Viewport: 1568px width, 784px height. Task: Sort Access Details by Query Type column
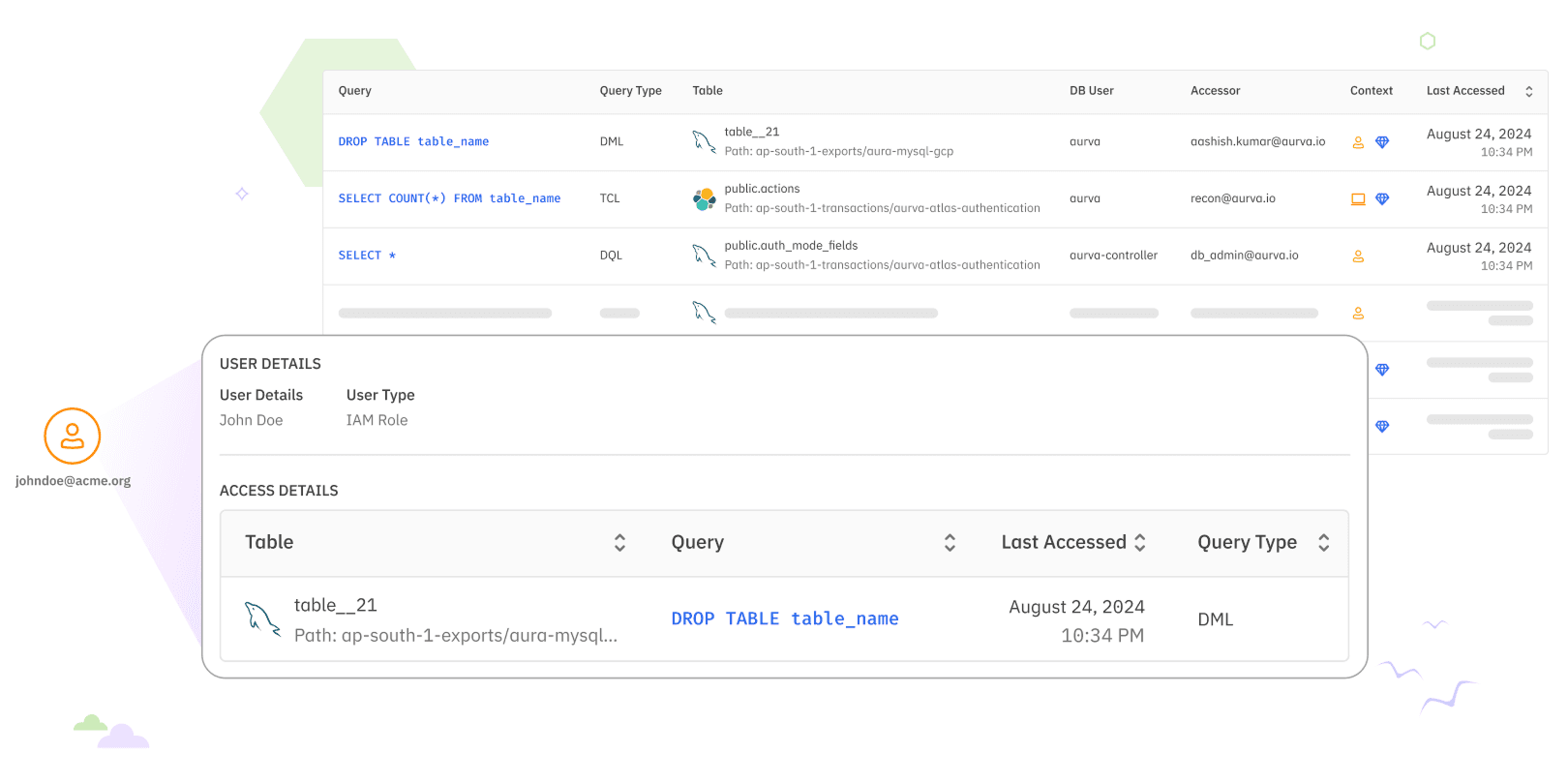pyautogui.click(x=1323, y=543)
